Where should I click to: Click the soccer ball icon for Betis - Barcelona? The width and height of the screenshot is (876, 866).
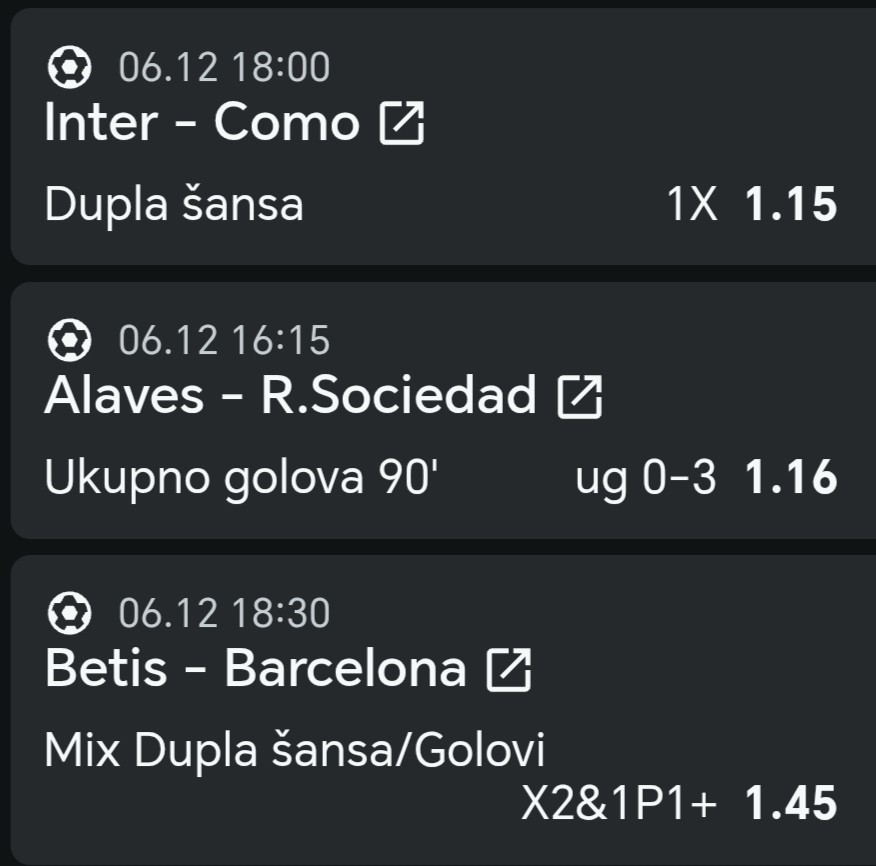pyautogui.click(x=70, y=613)
